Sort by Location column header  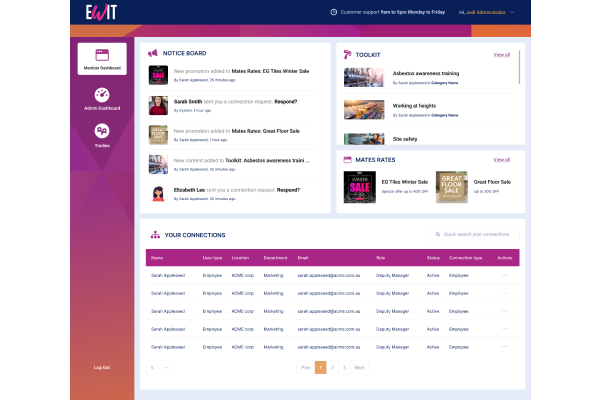[240, 258]
